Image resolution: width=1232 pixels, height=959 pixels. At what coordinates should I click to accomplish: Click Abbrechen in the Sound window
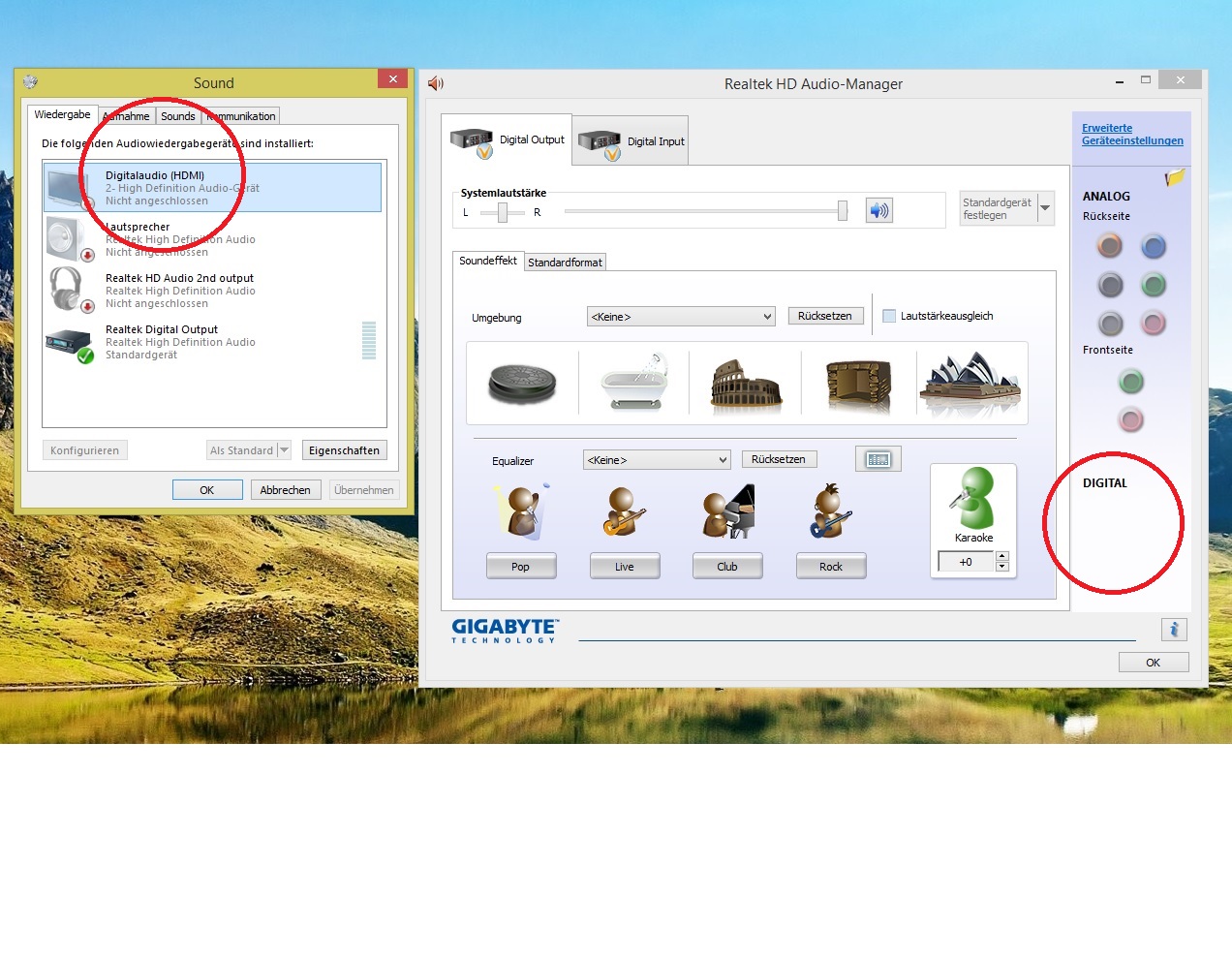click(285, 490)
